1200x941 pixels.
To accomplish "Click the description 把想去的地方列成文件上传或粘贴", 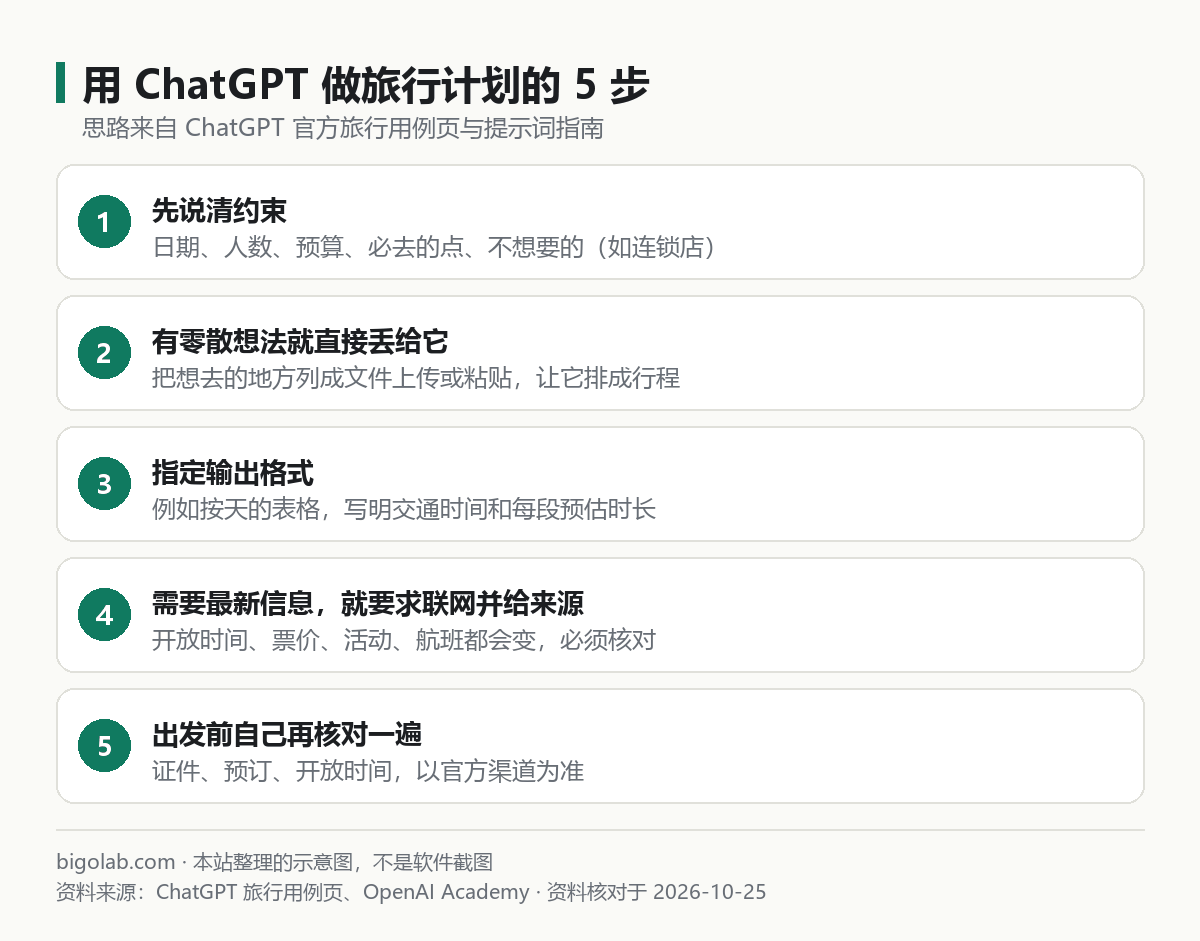I will click(416, 378).
